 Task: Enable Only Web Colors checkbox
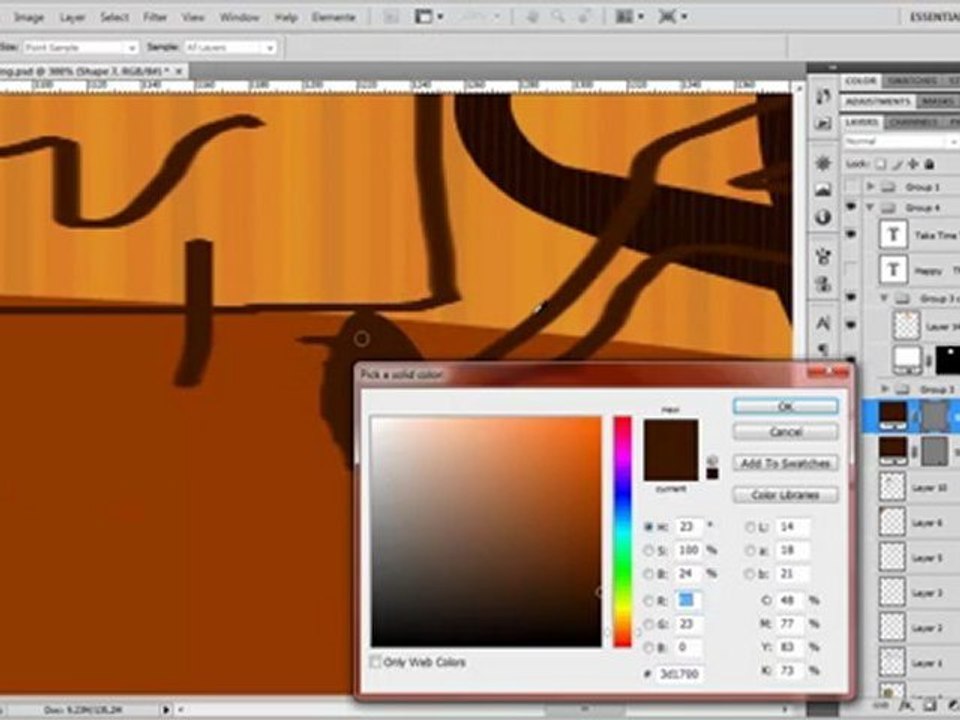375,662
